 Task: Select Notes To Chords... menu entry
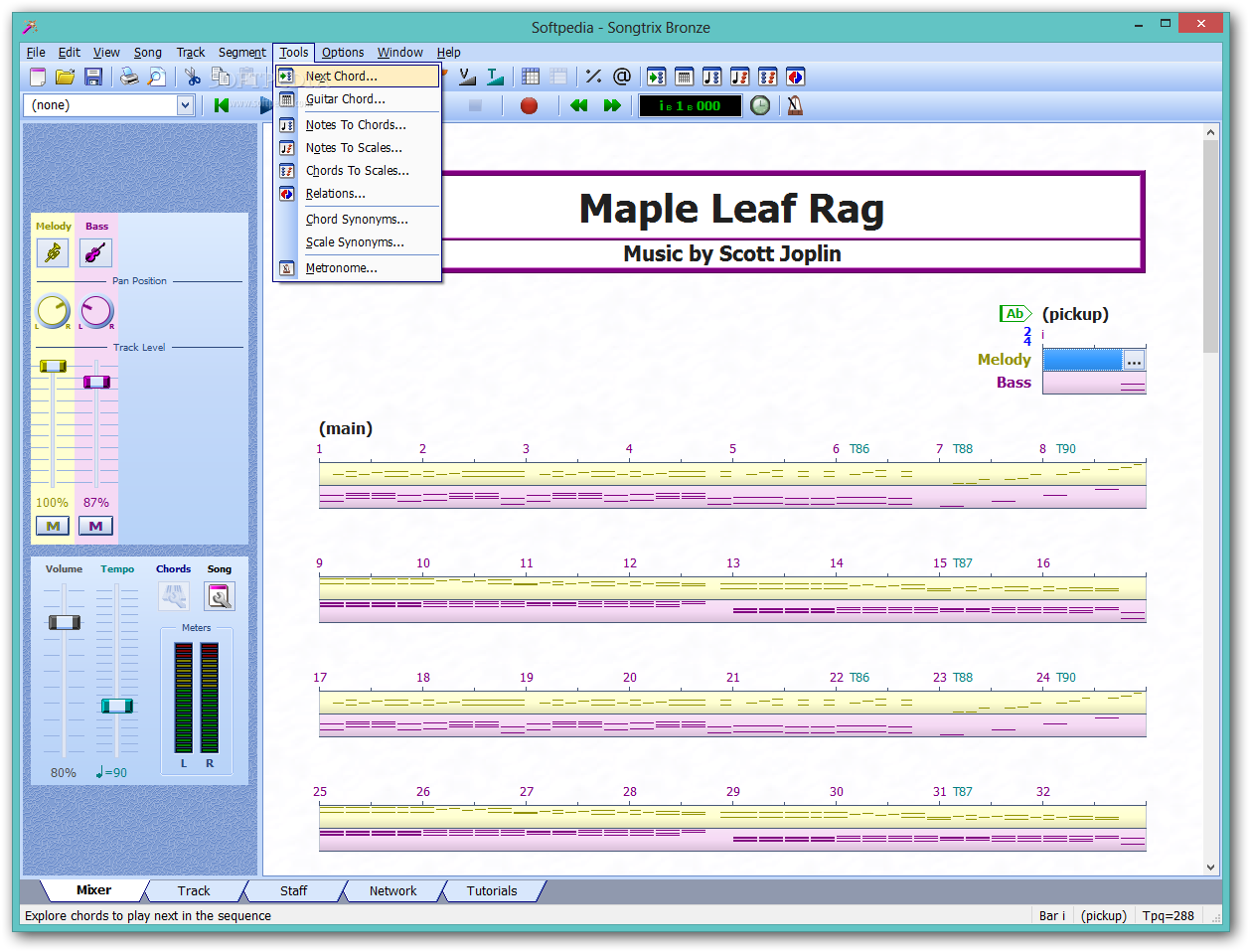pyautogui.click(x=358, y=125)
